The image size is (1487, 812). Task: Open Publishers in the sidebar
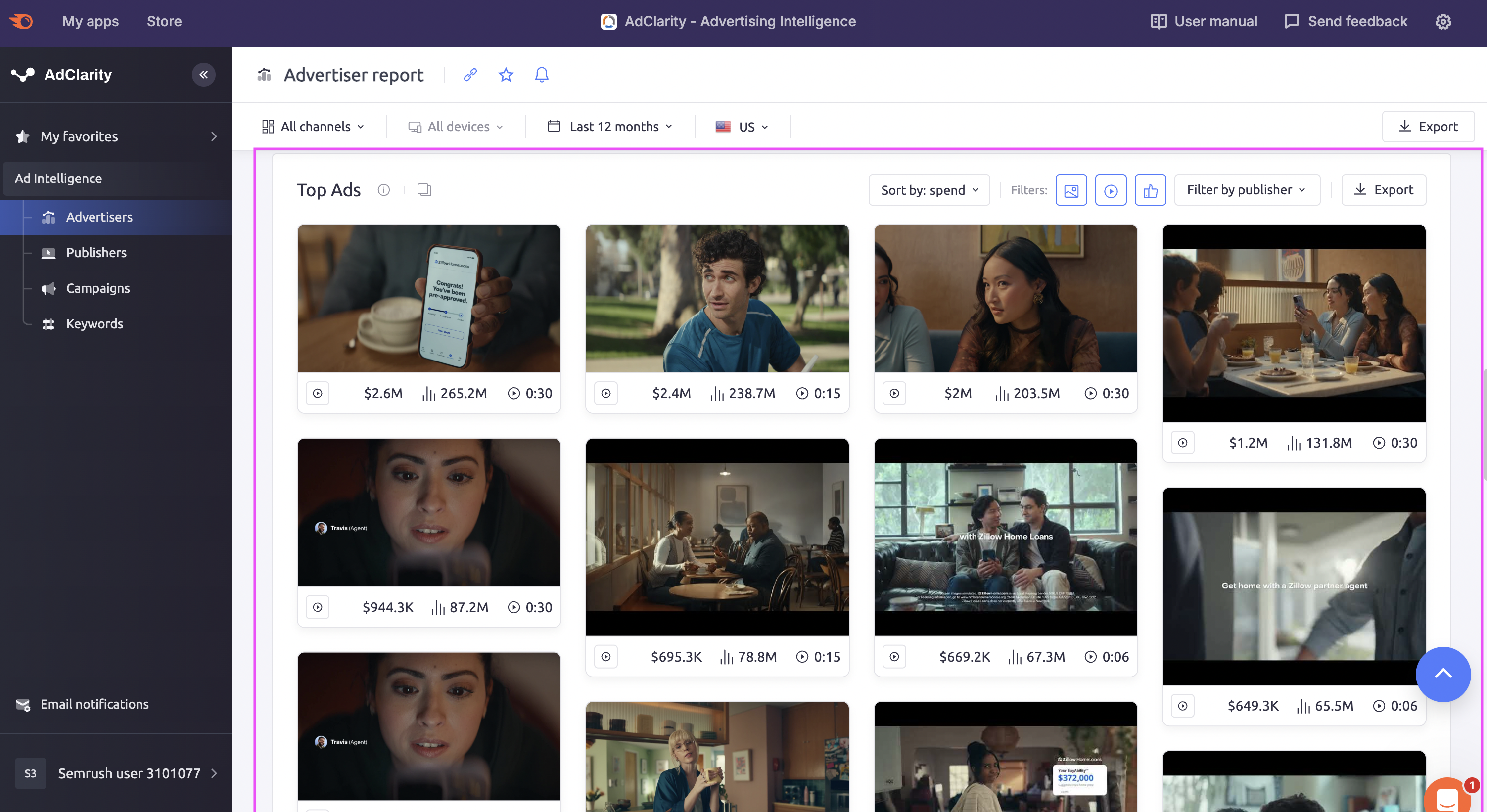pyautogui.click(x=96, y=252)
